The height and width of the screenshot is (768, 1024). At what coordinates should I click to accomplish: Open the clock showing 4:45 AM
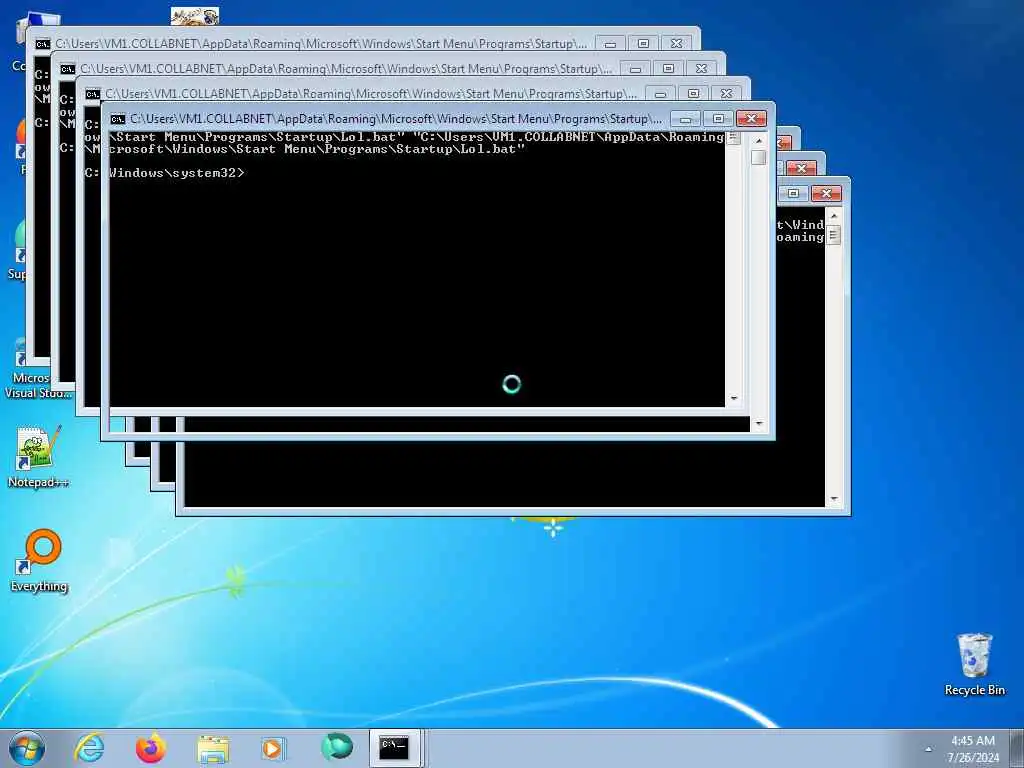(973, 741)
